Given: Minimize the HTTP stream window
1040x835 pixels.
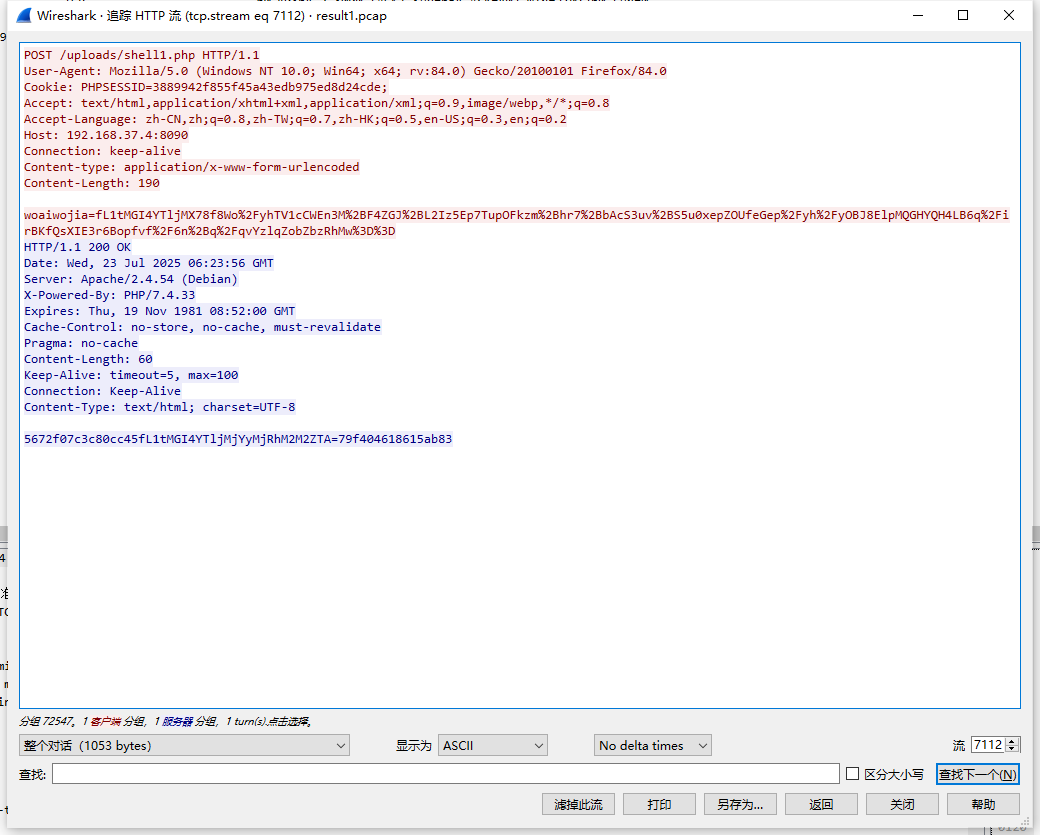Looking at the screenshot, I should 917,16.
